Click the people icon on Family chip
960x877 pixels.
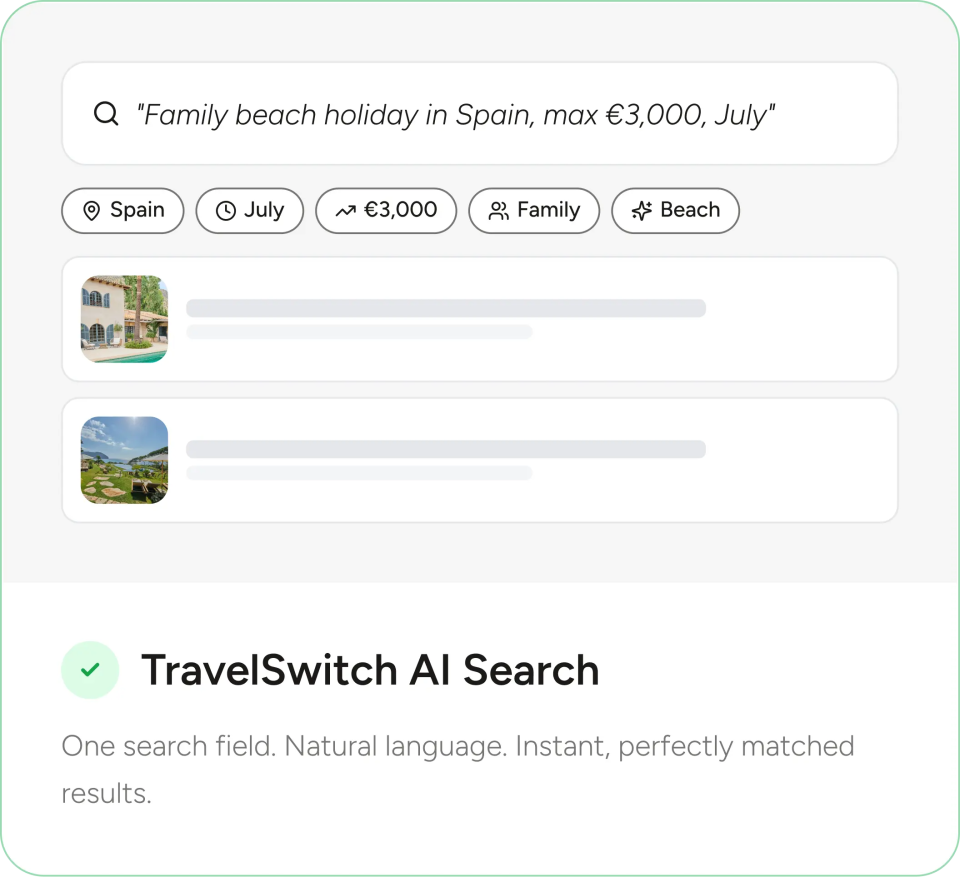[x=498, y=211]
